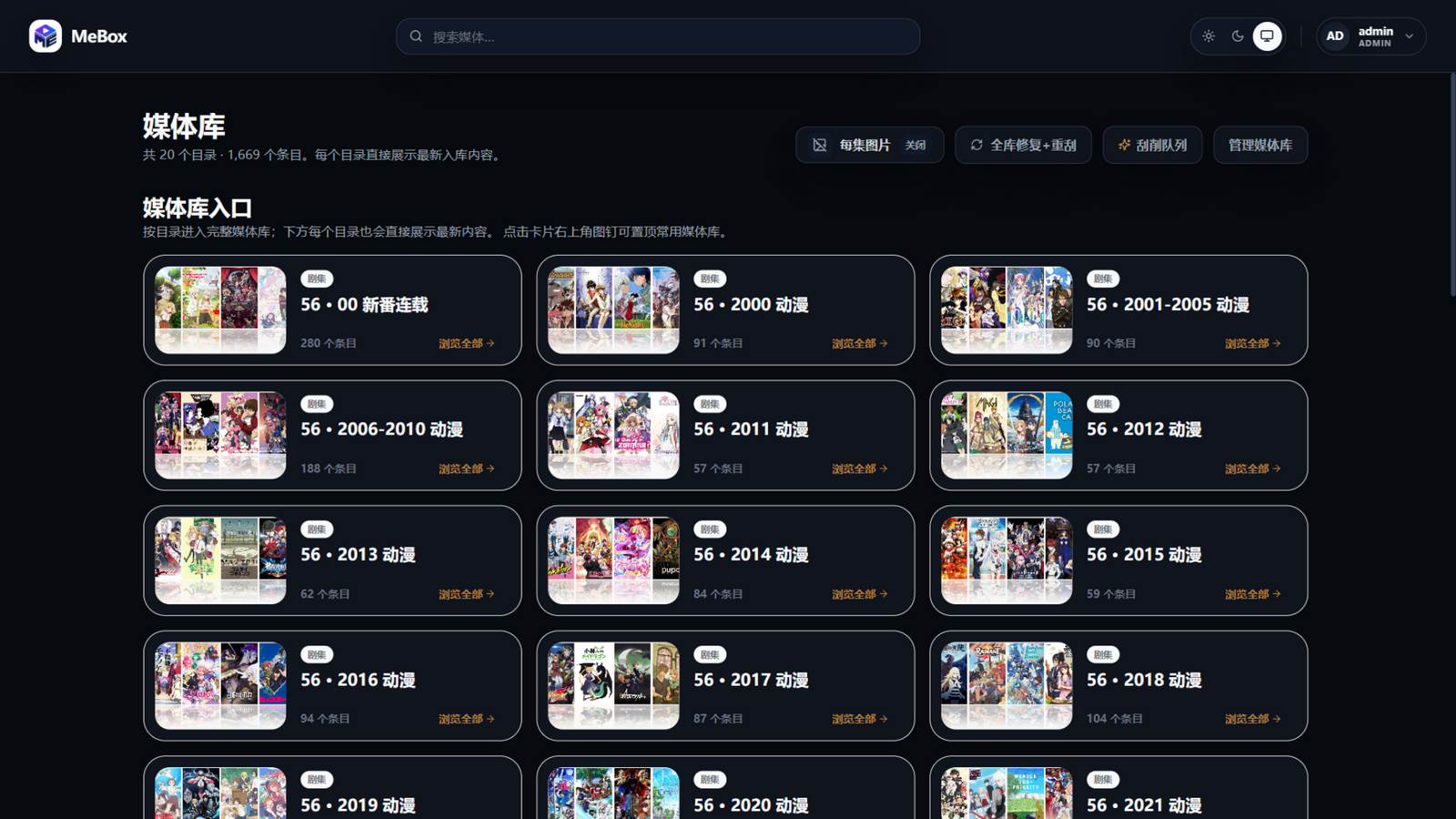Browse all in 2016 动漫 library
Screen dimensions: 1456x819
467,719
